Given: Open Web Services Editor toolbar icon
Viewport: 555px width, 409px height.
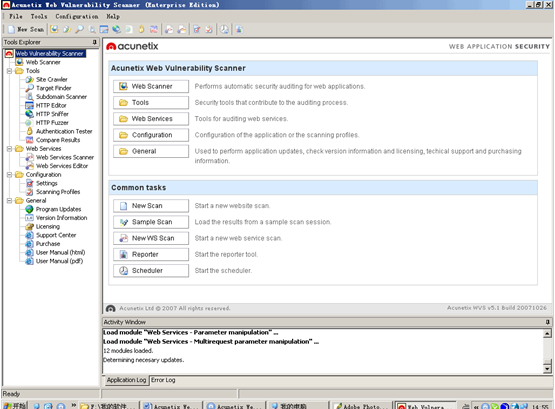Looking at the screenshot, I should click(x=182, y=29).
